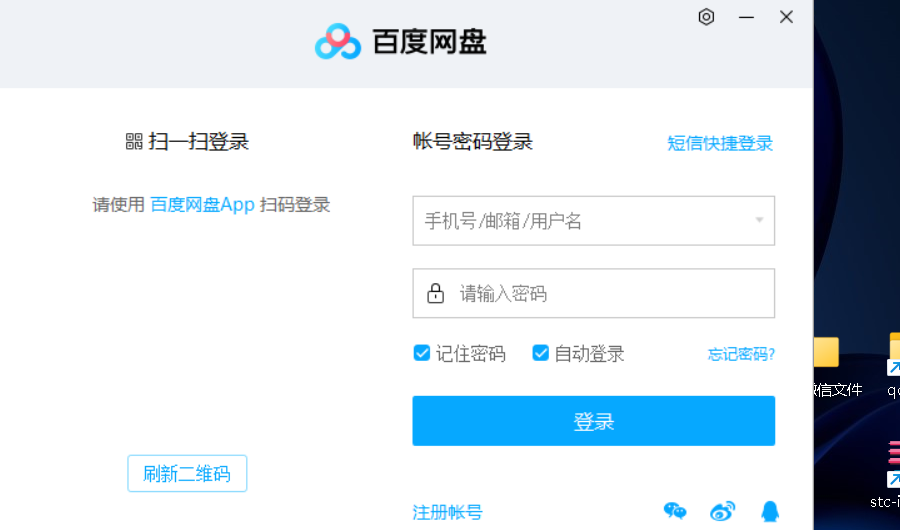Focus the 手机号/邮箱/用户名 input field

point(593,220)
